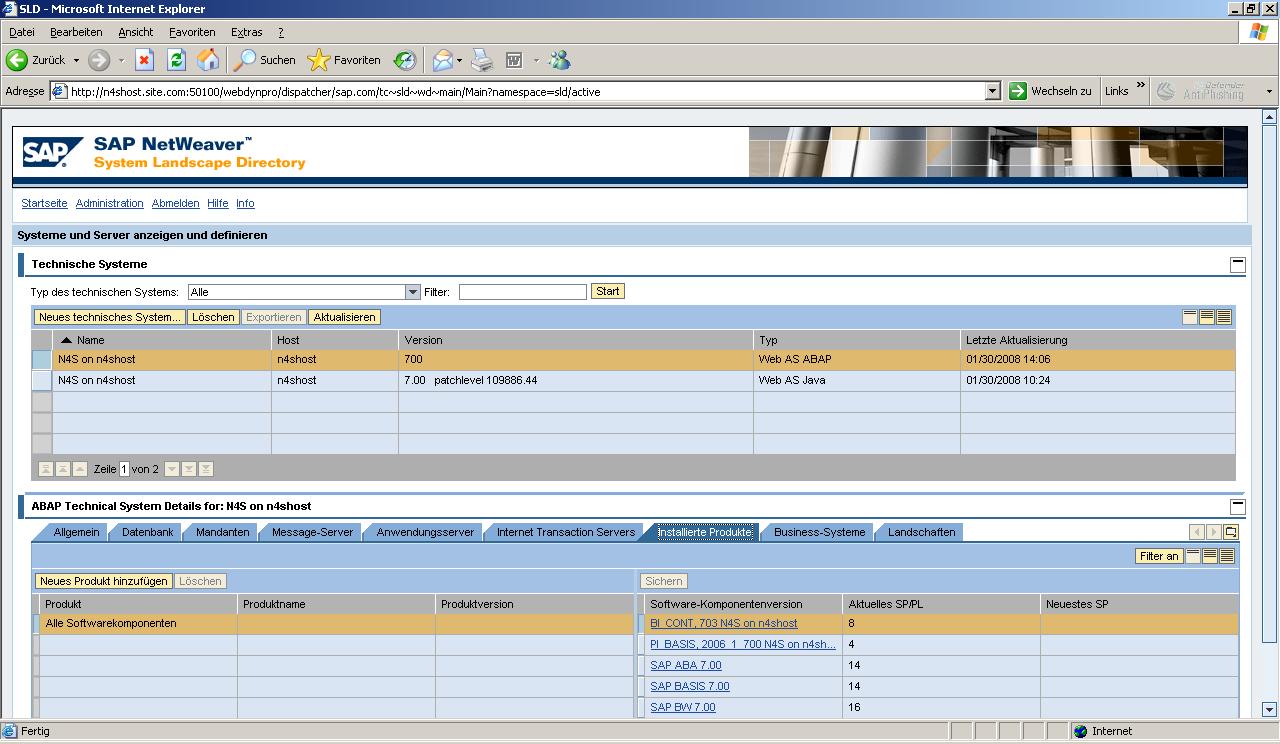The image size is (1280, 744).
Task: Open the Extras menu
Action: (246, 32)
